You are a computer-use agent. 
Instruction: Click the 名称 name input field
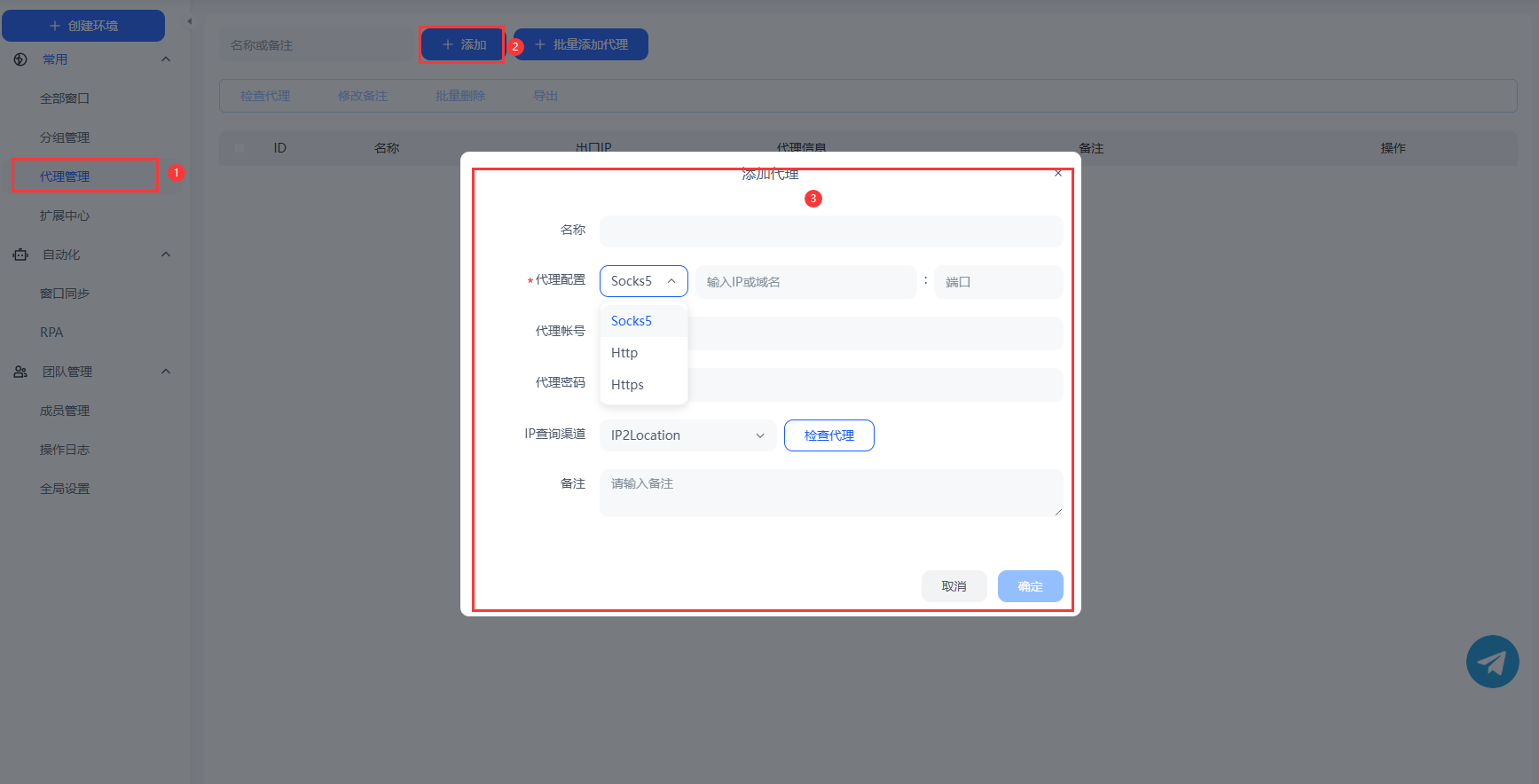(x=830, y=231)
